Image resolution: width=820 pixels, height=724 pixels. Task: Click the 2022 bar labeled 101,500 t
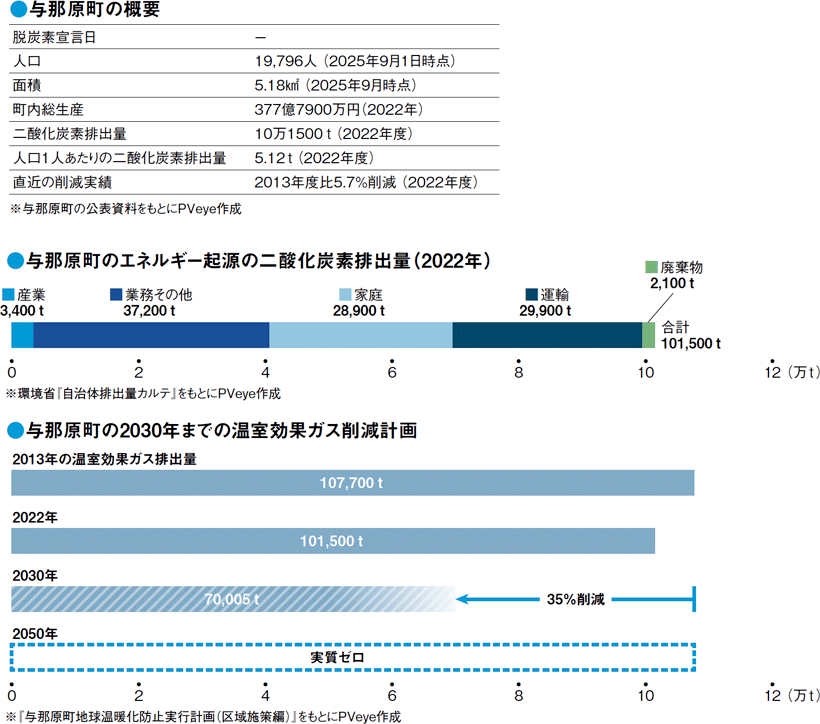[x=332, y=541]
